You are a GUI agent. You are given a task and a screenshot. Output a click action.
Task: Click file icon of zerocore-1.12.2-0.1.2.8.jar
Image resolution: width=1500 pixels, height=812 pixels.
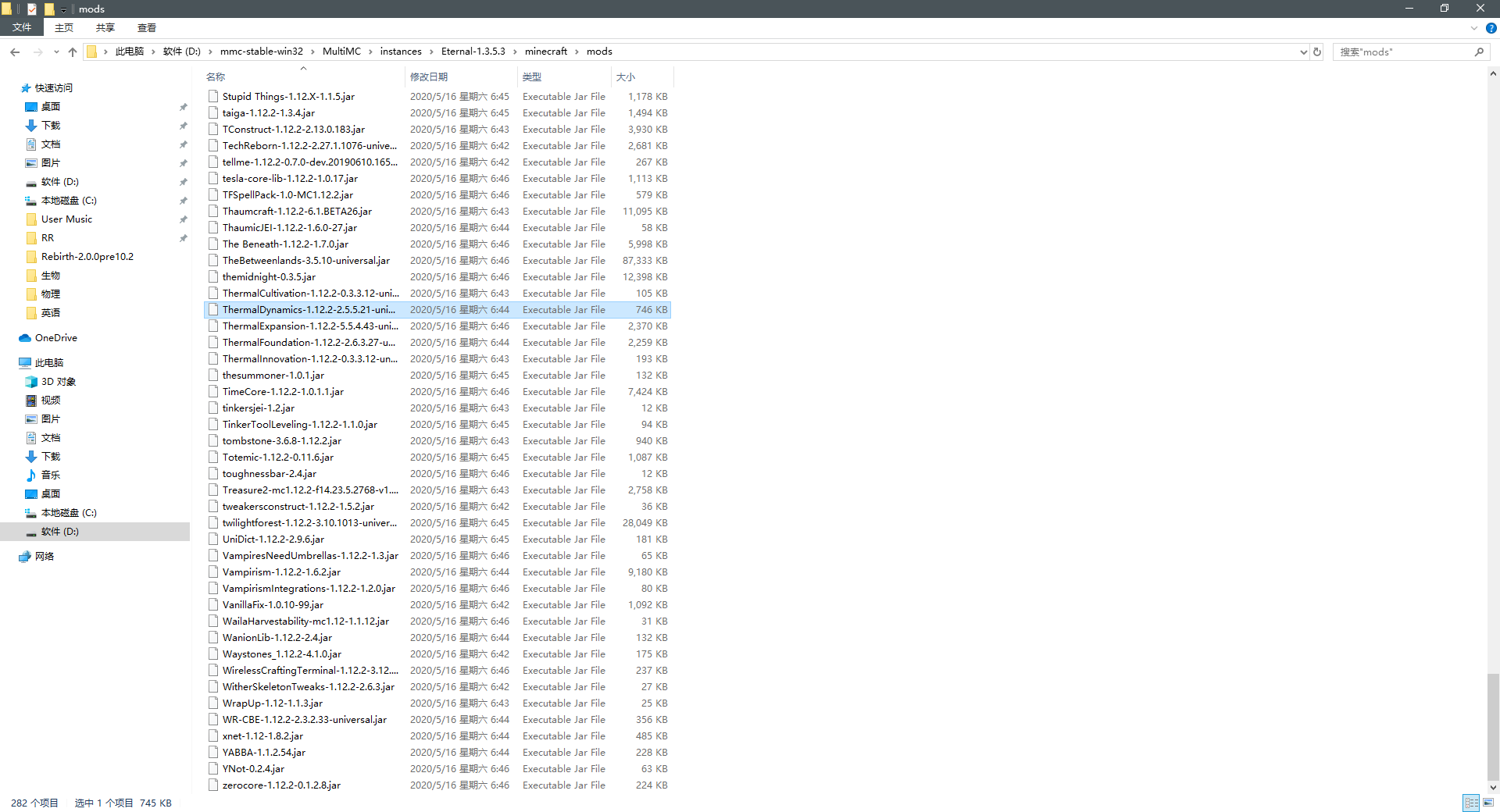tap(213, 785)
